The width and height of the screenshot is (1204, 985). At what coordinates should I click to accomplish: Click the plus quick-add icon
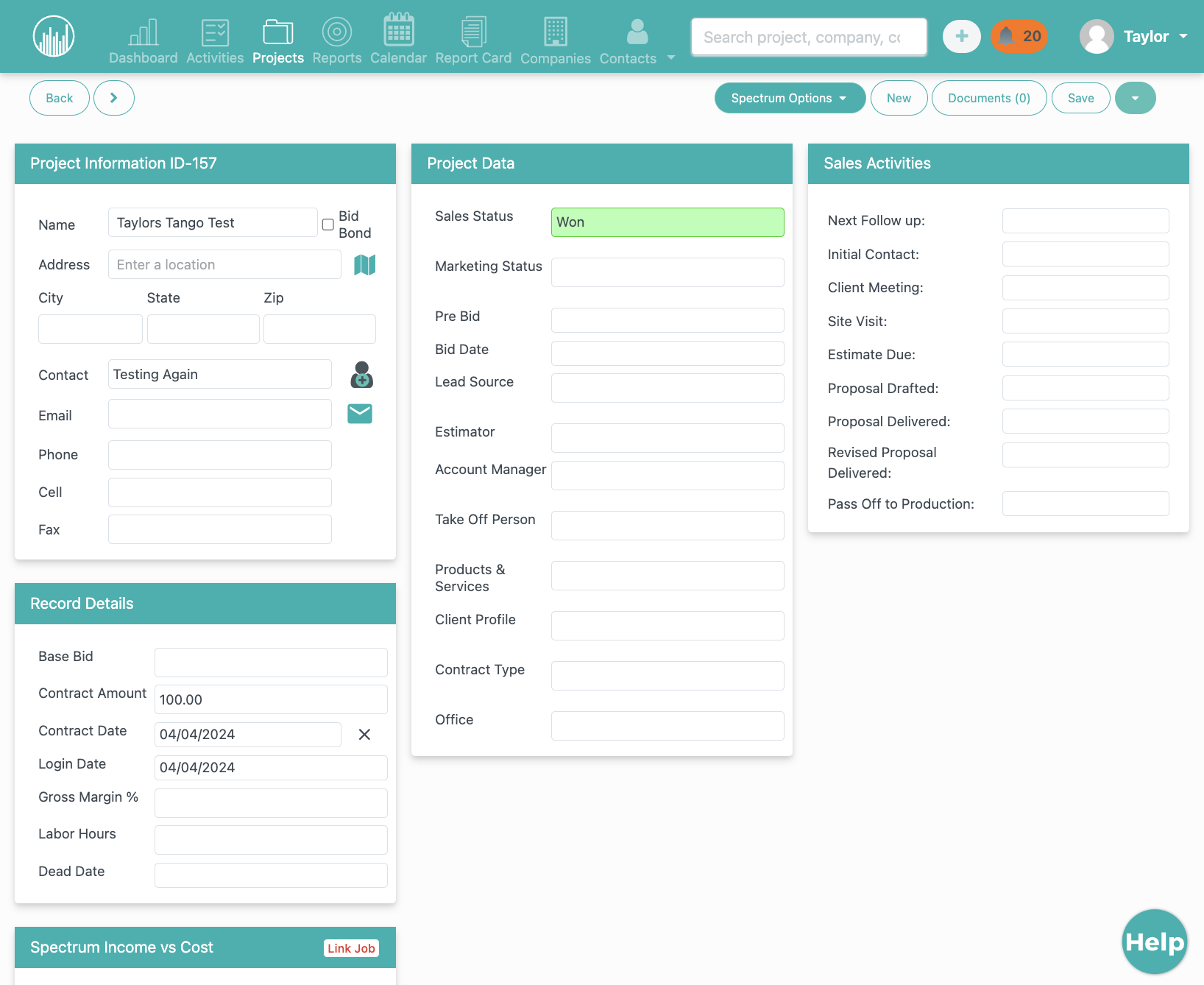[962, 36]
